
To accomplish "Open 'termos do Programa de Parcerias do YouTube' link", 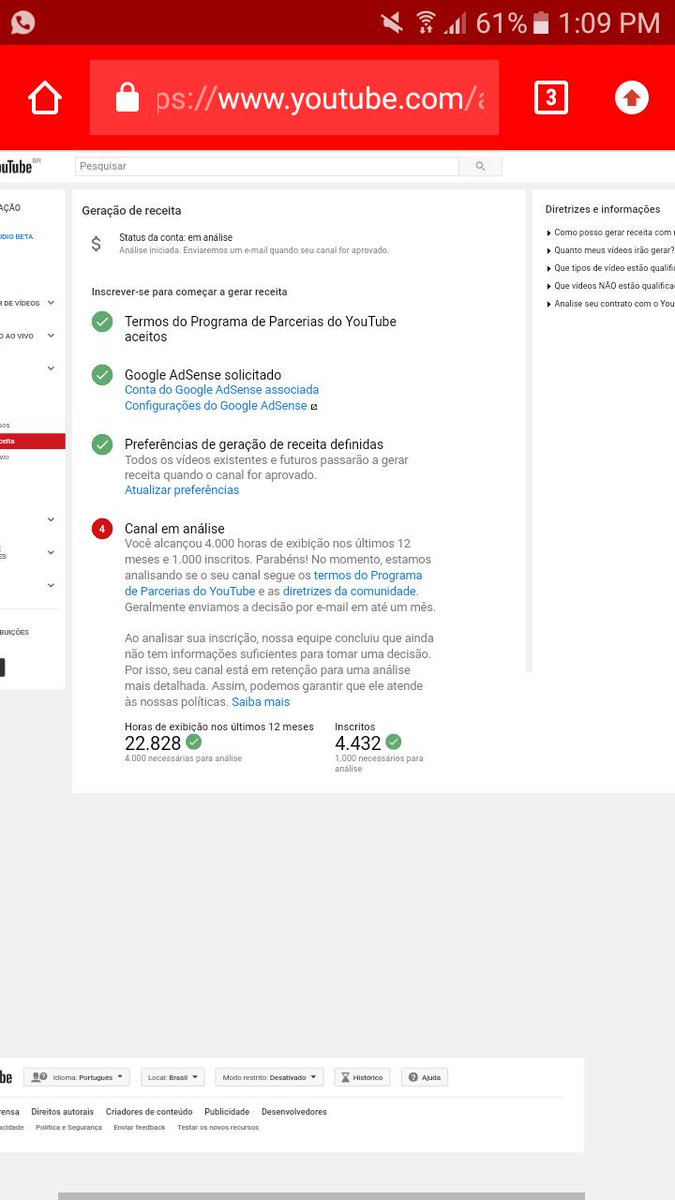I will click(273, 583).
